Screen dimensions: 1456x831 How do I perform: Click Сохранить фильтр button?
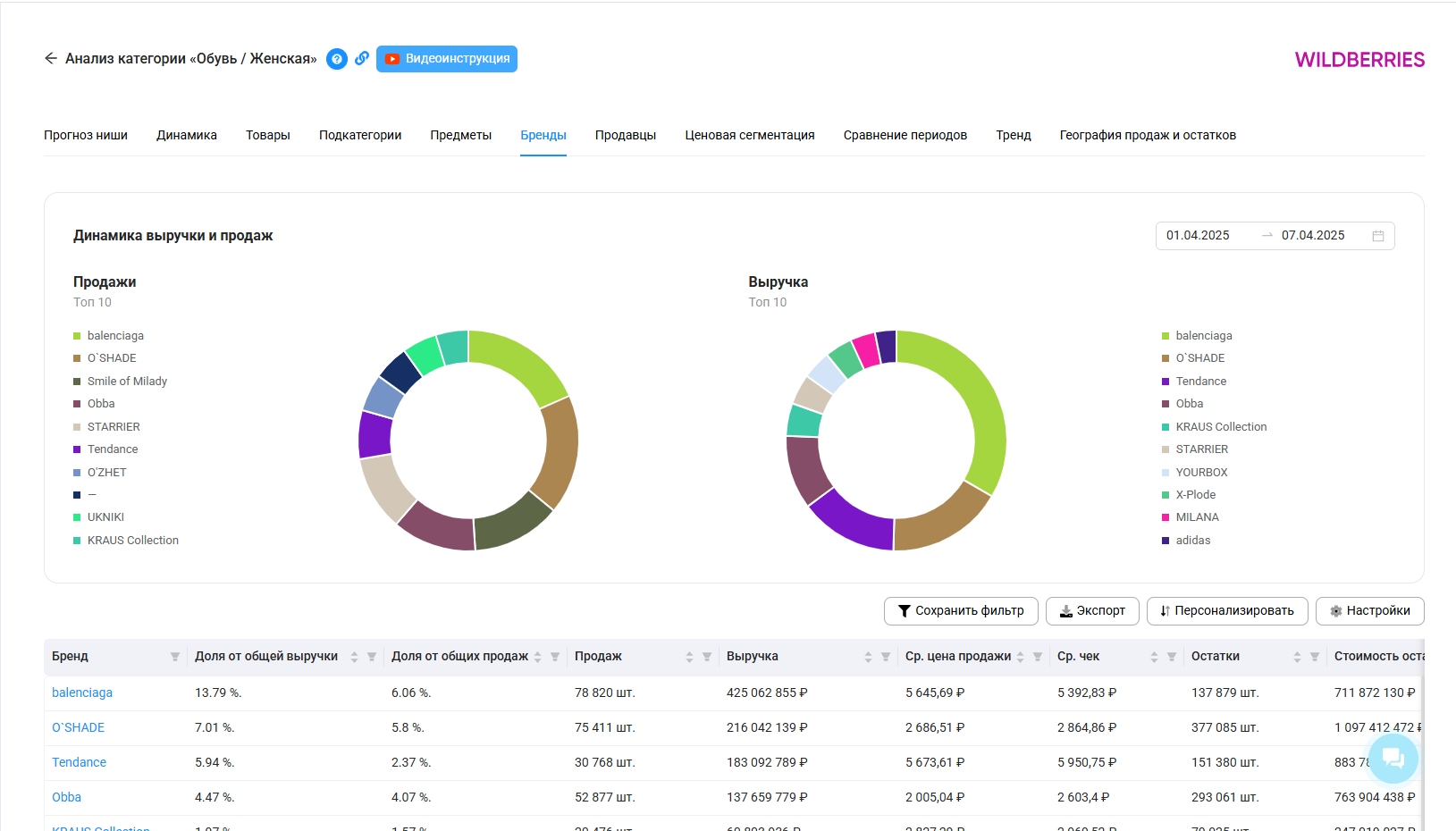[961, 611]
